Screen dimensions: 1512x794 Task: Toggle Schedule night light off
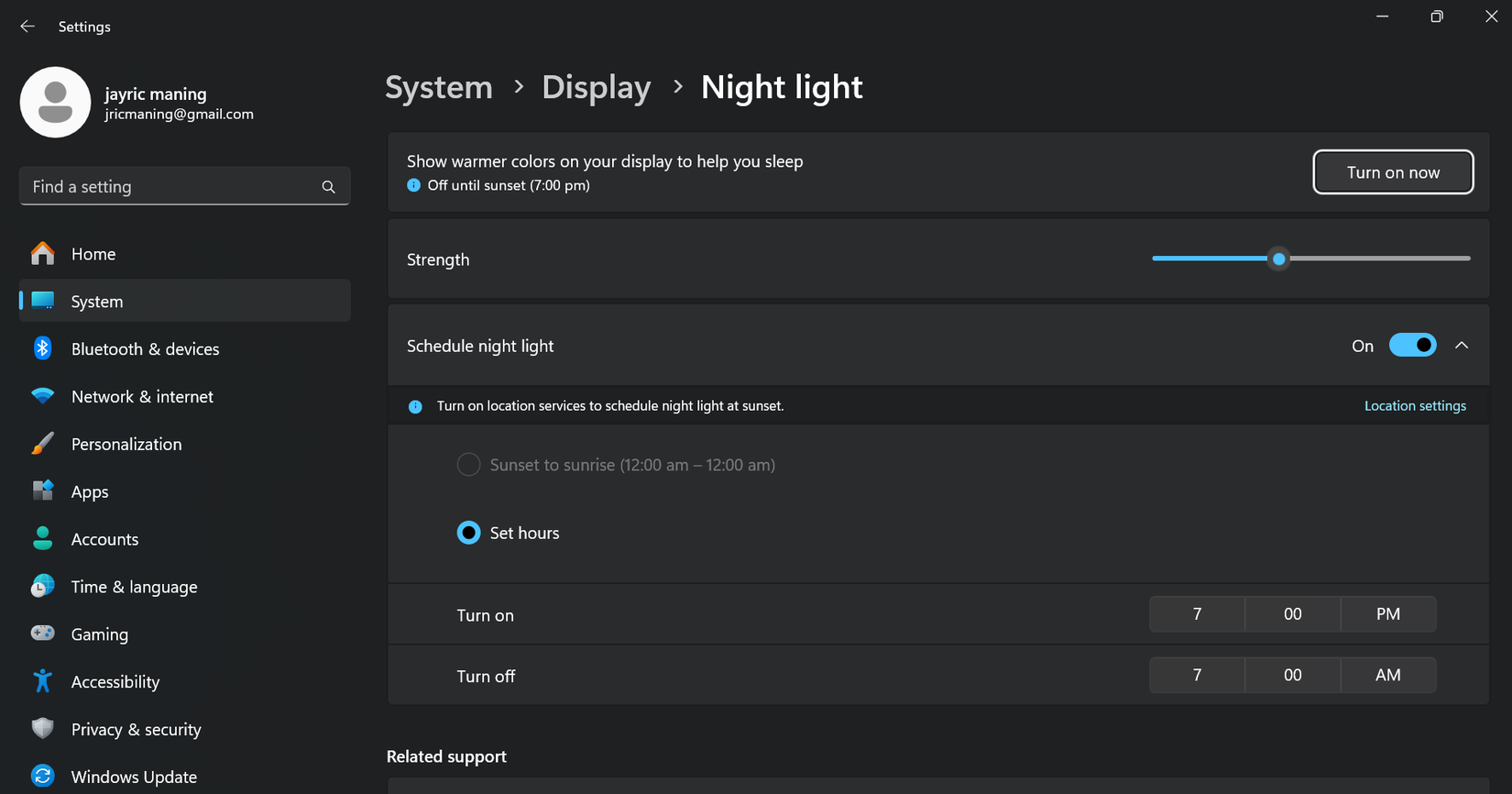click(1413, 345)
